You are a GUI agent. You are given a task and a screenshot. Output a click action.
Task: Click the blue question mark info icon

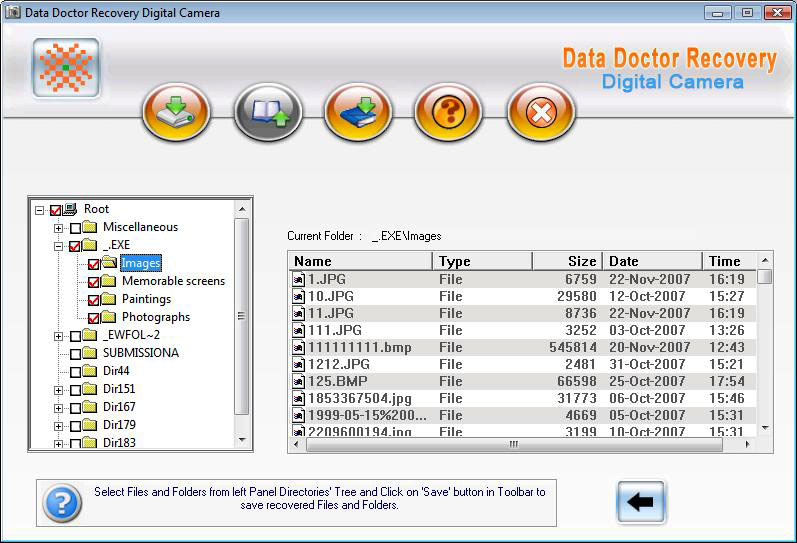pyautogui.click(x=62, y=503)
